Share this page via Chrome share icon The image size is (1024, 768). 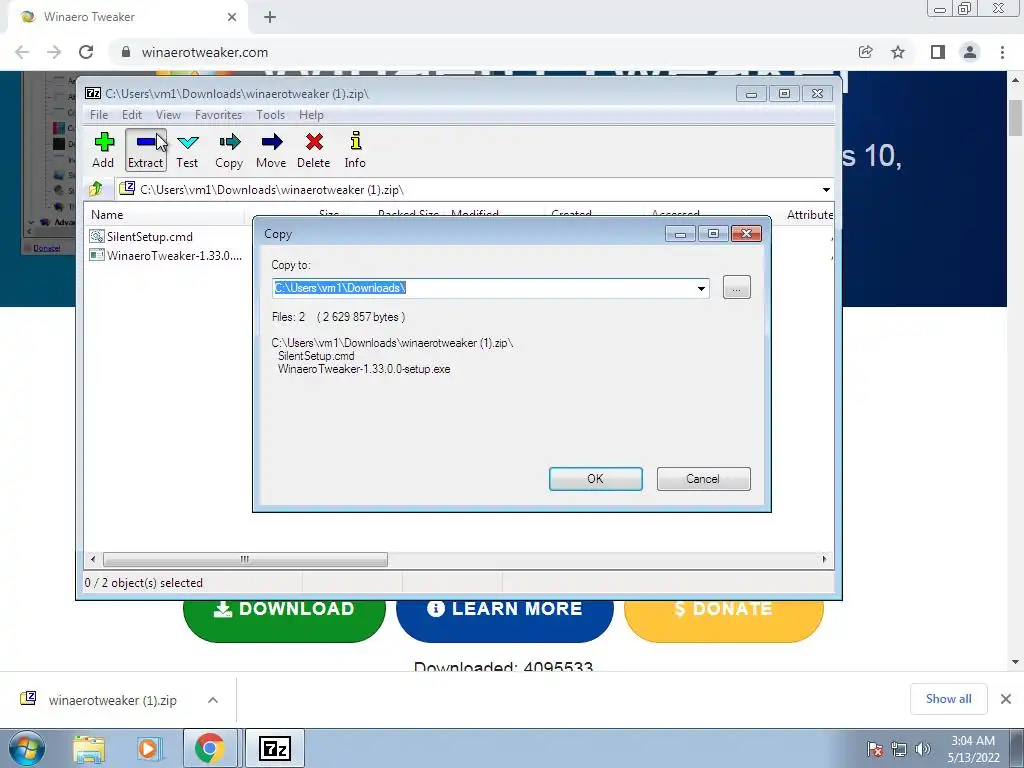coord(866,52)
